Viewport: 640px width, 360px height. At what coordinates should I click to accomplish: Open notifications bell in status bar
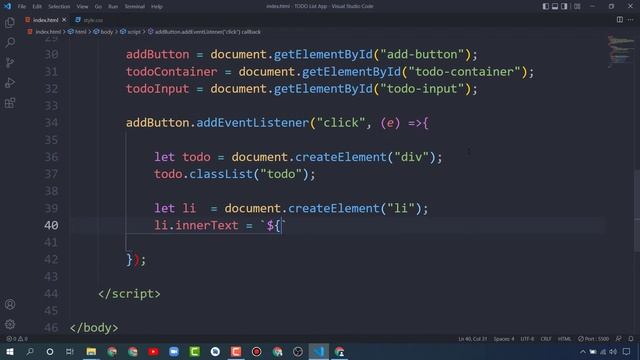click(x=631, y=339)
